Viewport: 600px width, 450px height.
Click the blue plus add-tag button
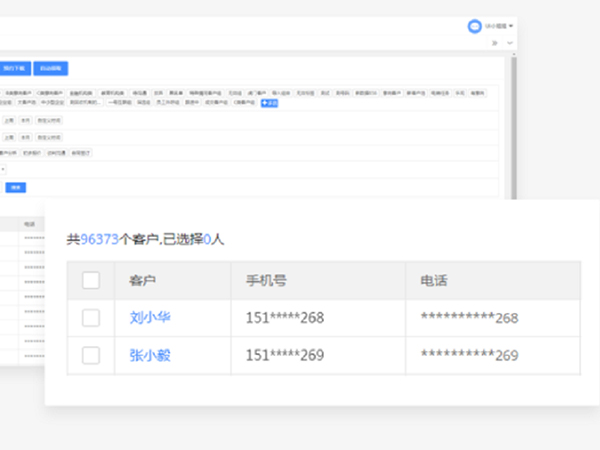[x=269, y=102]
